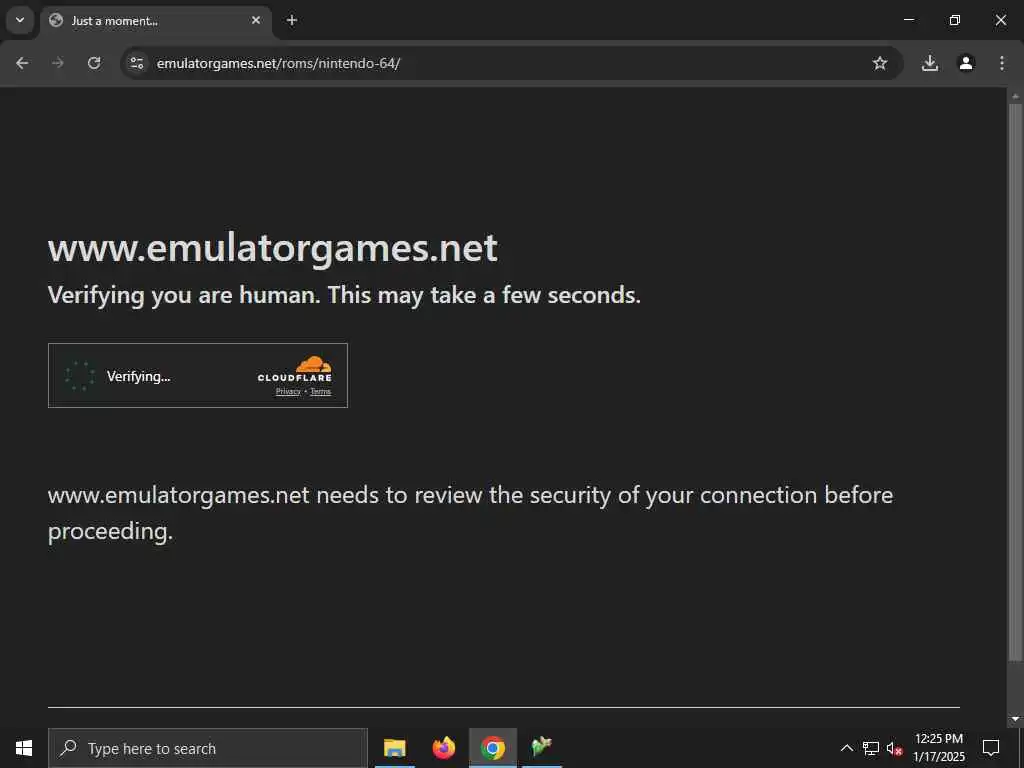
Task: Open the taskbar clock and date
Action: click(938, 748)
